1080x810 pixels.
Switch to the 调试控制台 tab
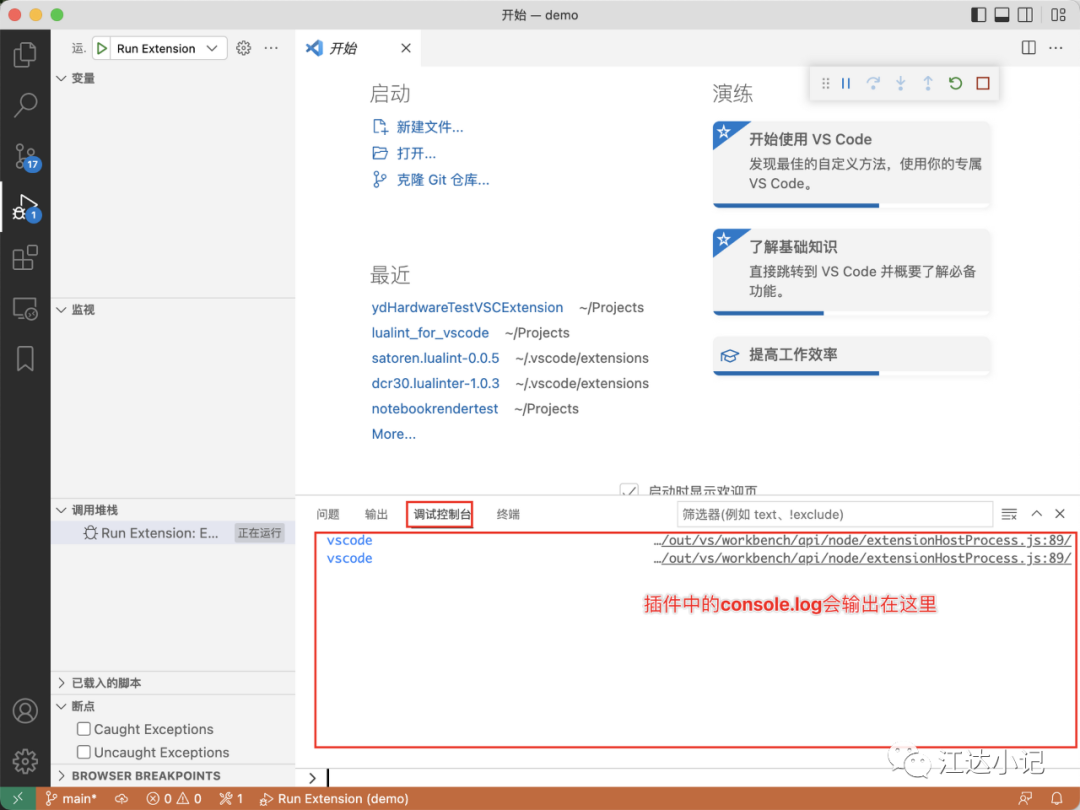[x=441, y=515]
